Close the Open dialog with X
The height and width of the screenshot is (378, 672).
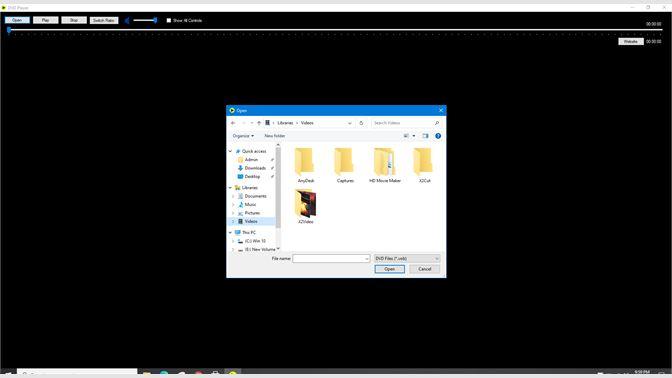point(441,111)
